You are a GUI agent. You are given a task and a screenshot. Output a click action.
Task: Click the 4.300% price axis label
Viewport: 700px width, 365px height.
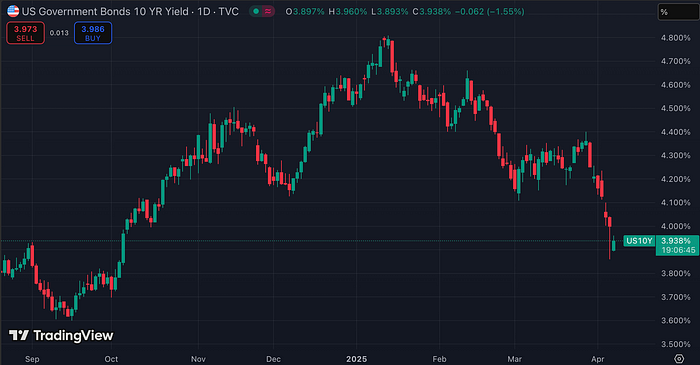click(675, 156)
